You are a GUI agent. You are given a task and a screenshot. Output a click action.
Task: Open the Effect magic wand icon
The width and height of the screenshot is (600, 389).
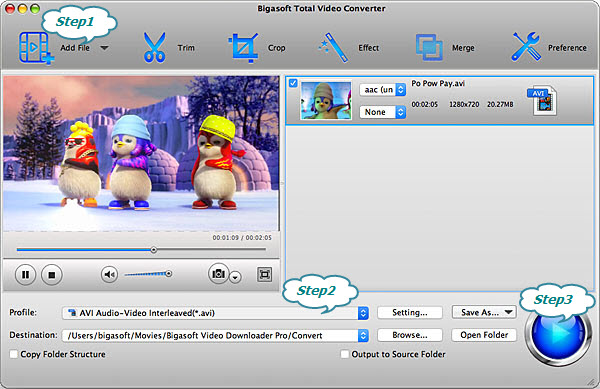333,47
